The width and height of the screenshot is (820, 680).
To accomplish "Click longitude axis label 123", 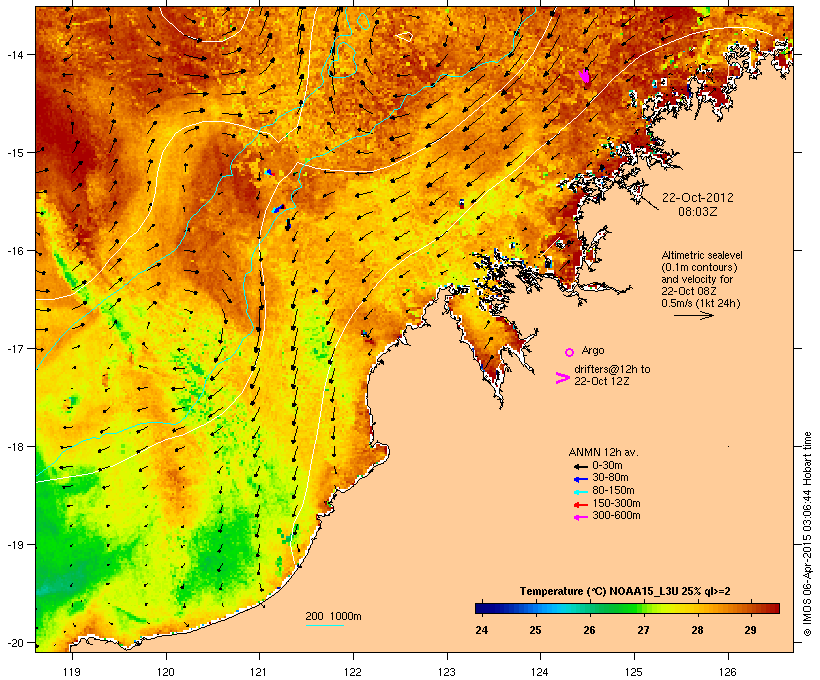I will pyautogui.click(x=447, y=672).
